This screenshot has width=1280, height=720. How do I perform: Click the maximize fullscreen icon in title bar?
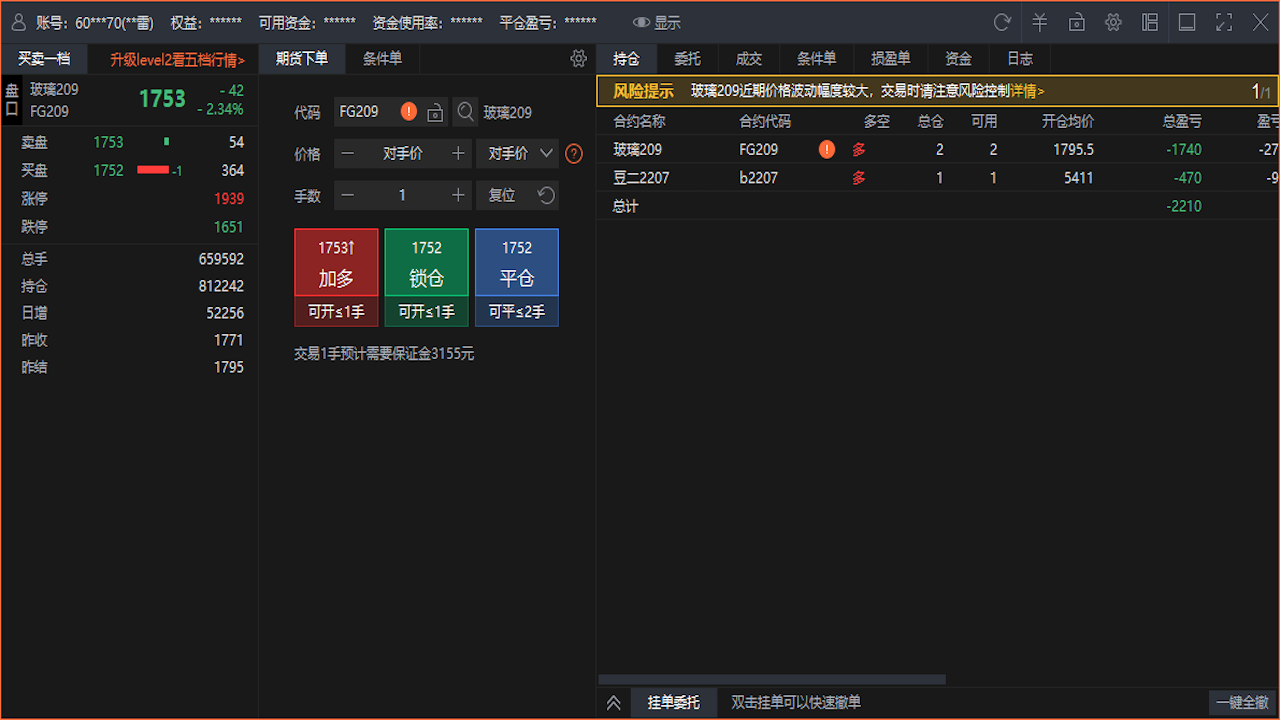[x=1224, y=22]
